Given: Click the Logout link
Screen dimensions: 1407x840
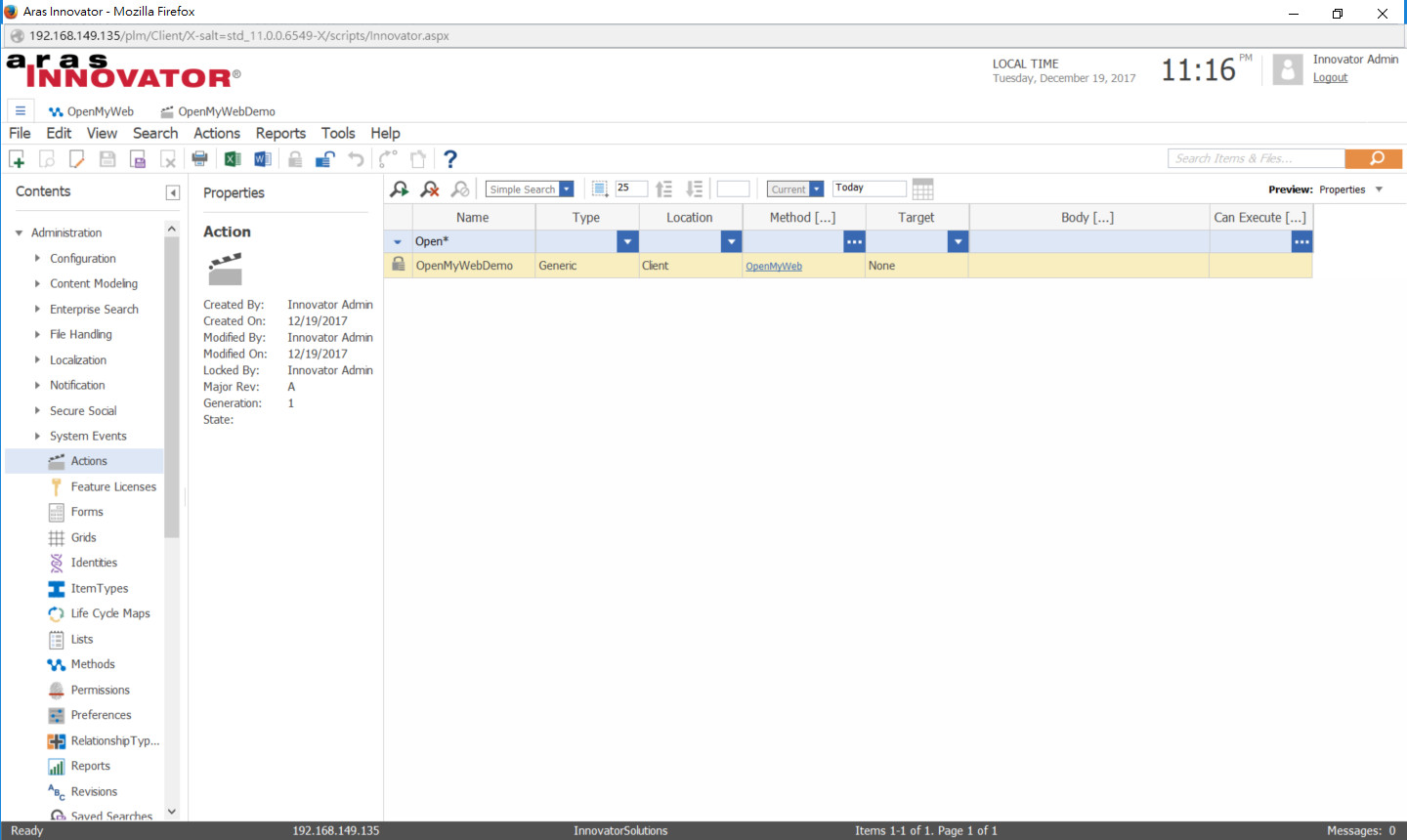Looking at the screenshot, I should [1330, 77].
